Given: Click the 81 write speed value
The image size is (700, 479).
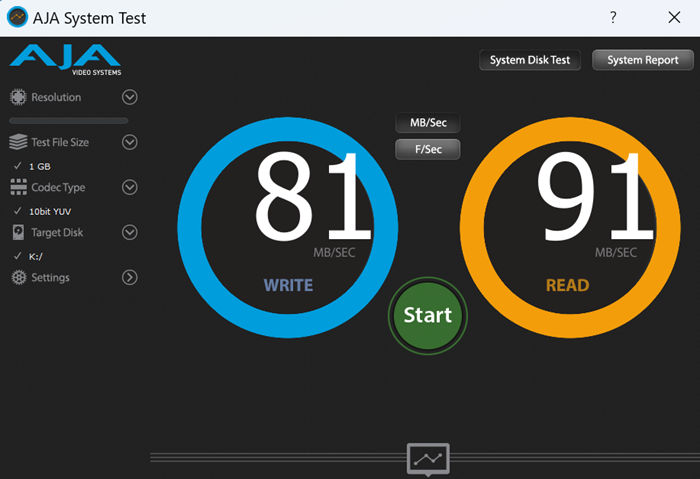Looking at the screenshot, I should 313,196.
